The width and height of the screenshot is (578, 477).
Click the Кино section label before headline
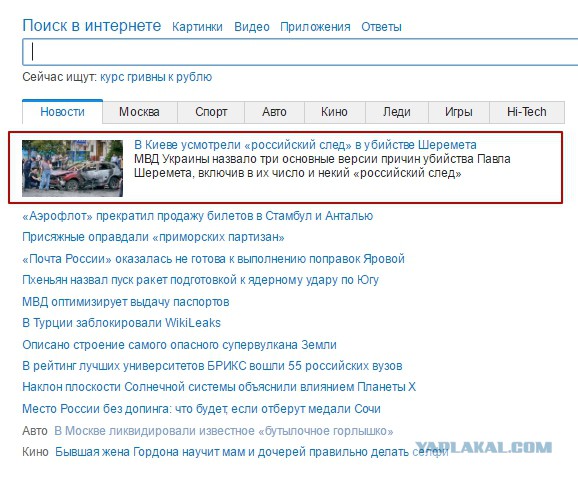35,452
